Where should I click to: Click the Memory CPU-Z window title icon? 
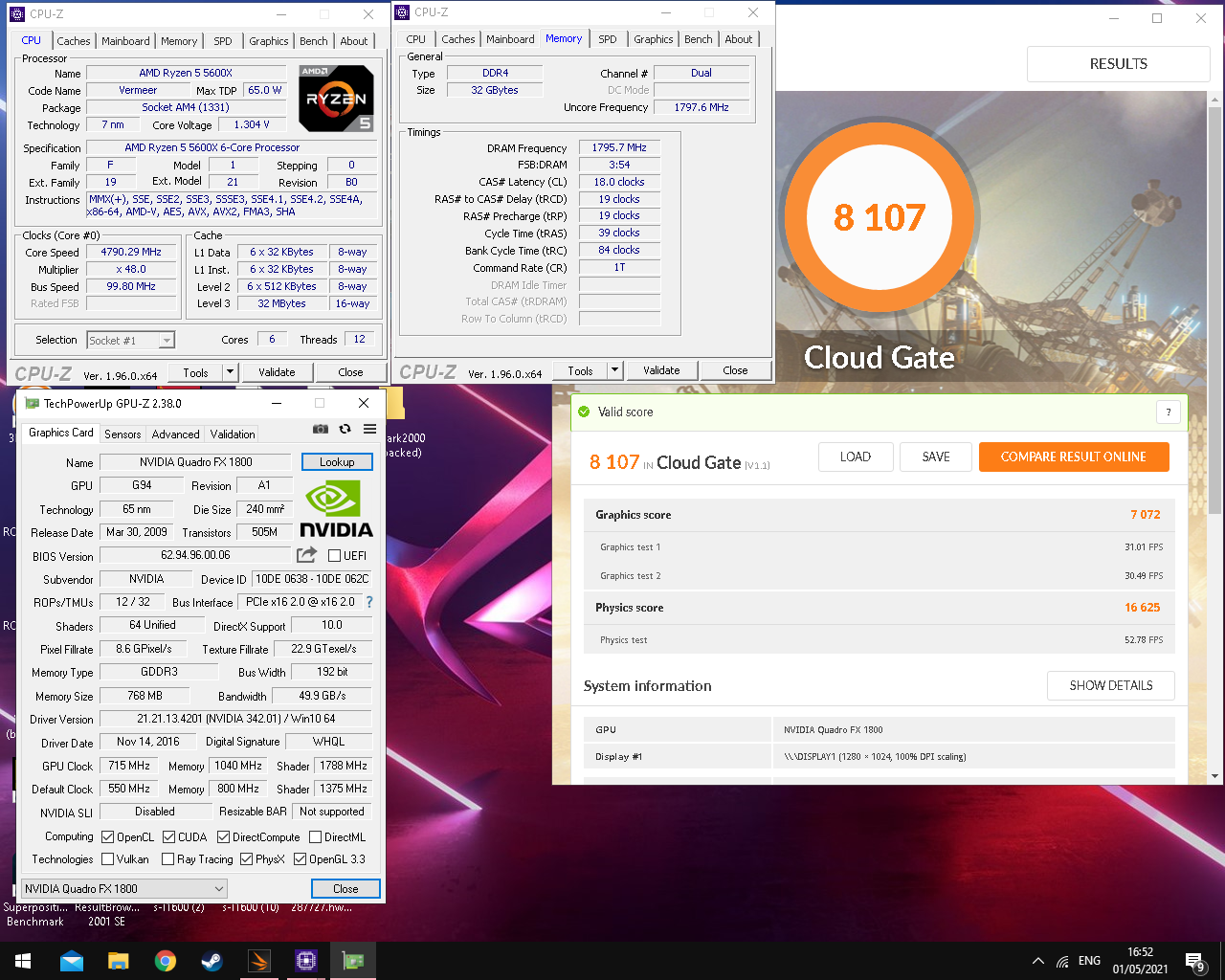[x=402, y=12]
